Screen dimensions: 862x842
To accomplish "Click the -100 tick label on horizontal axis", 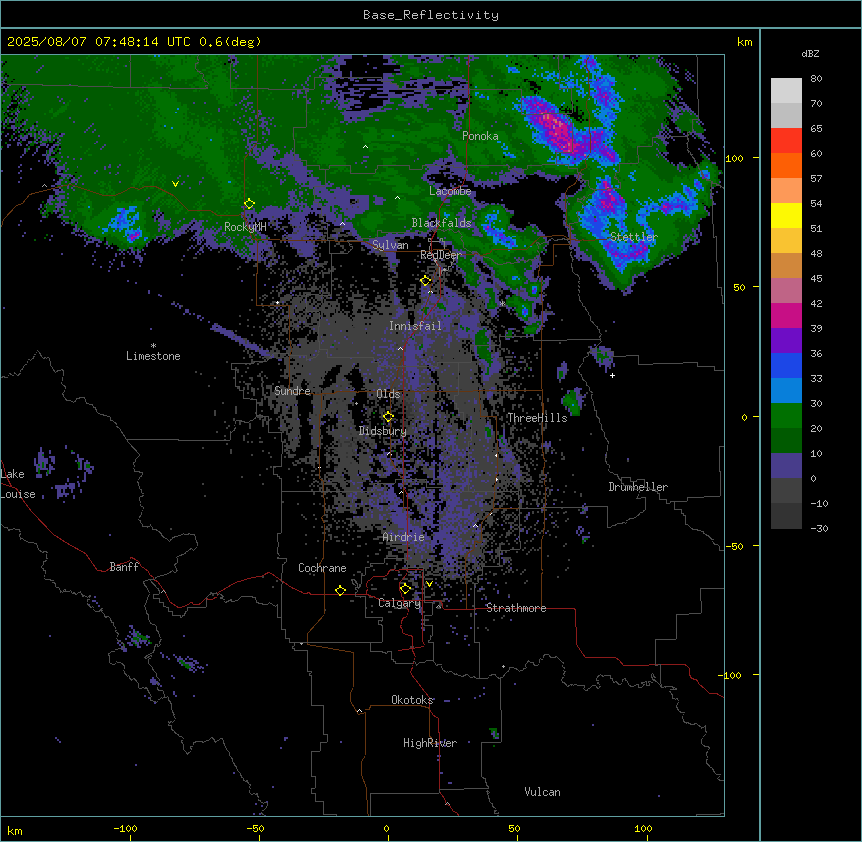I will tap(125, 828).
